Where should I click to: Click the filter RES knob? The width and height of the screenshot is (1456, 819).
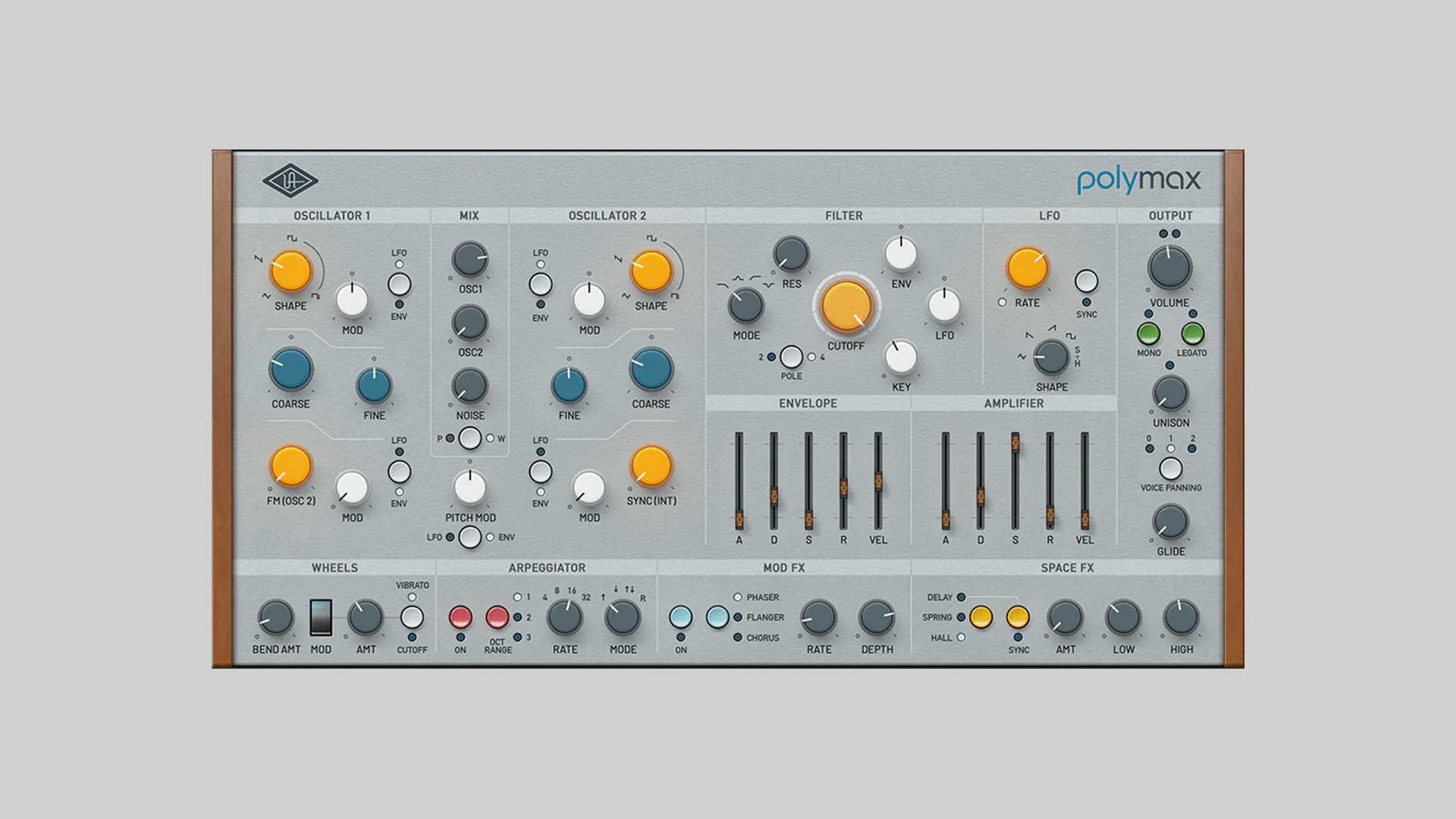click(x=791, y=254)
